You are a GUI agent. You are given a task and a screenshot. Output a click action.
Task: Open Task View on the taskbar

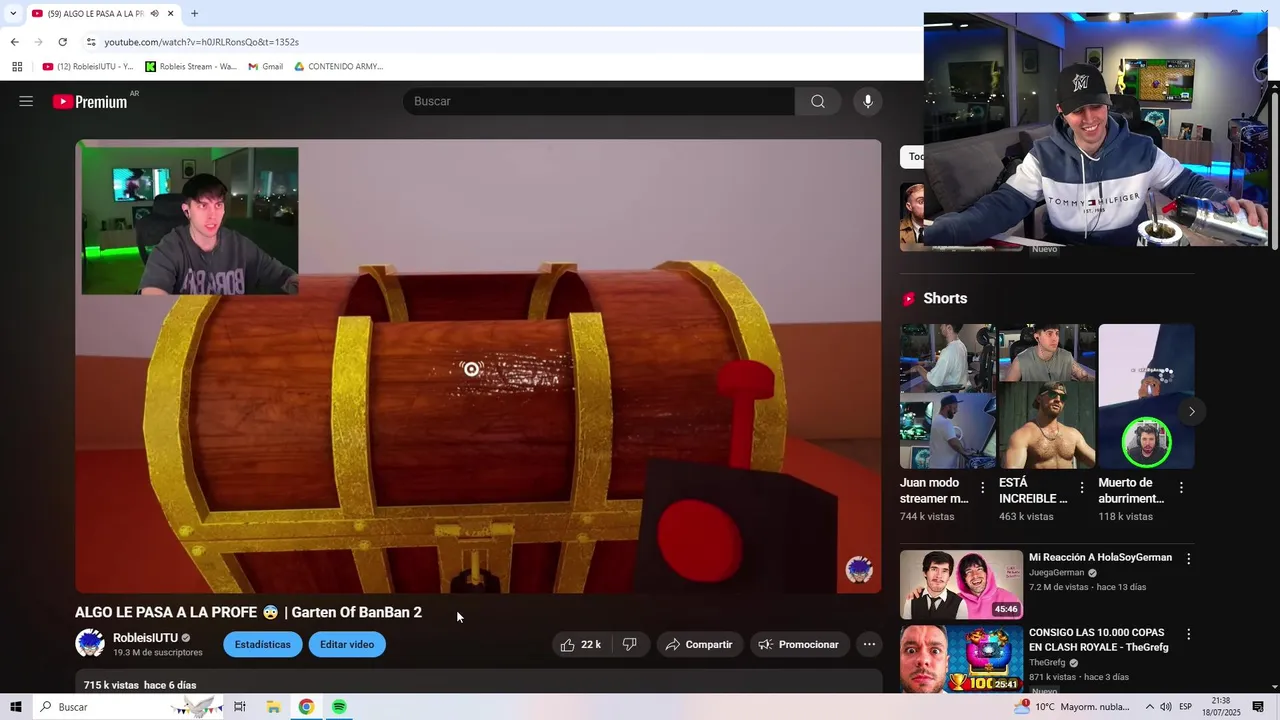[x=240, y=707]
